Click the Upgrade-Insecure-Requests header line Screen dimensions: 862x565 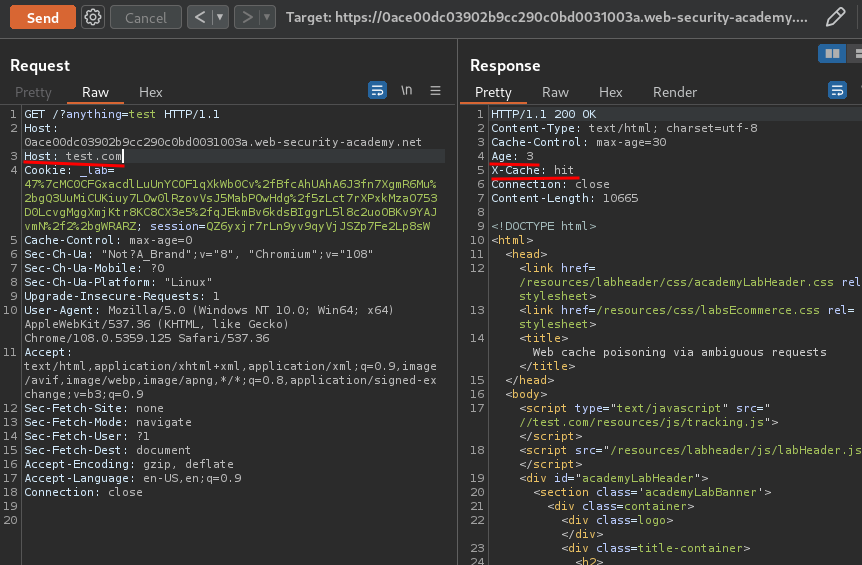coord(121,296)
